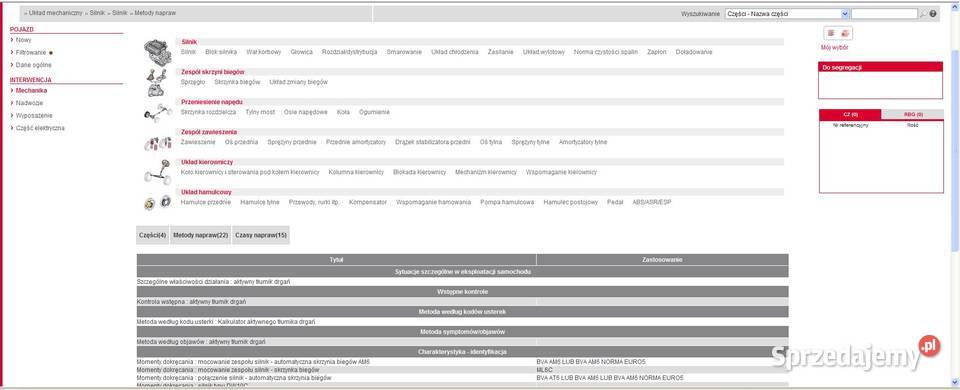
Task: Open Nowy in the POJAZD menu
Action: coord(24,40)
